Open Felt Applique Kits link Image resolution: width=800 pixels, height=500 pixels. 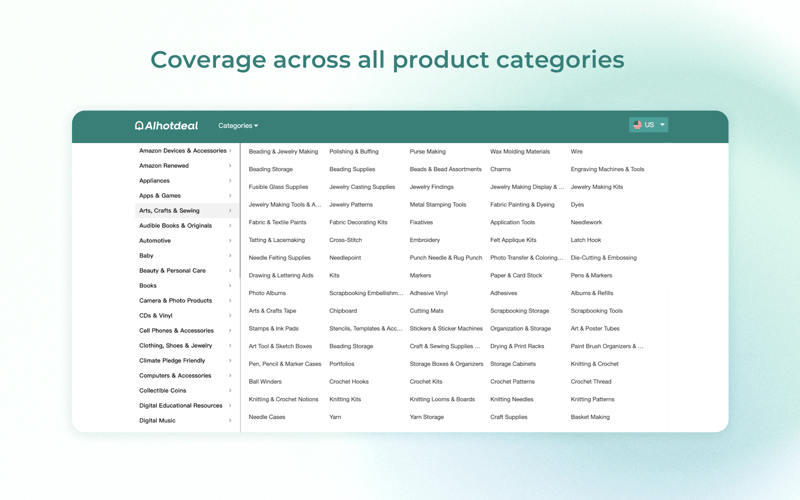(x=513, y=240)
